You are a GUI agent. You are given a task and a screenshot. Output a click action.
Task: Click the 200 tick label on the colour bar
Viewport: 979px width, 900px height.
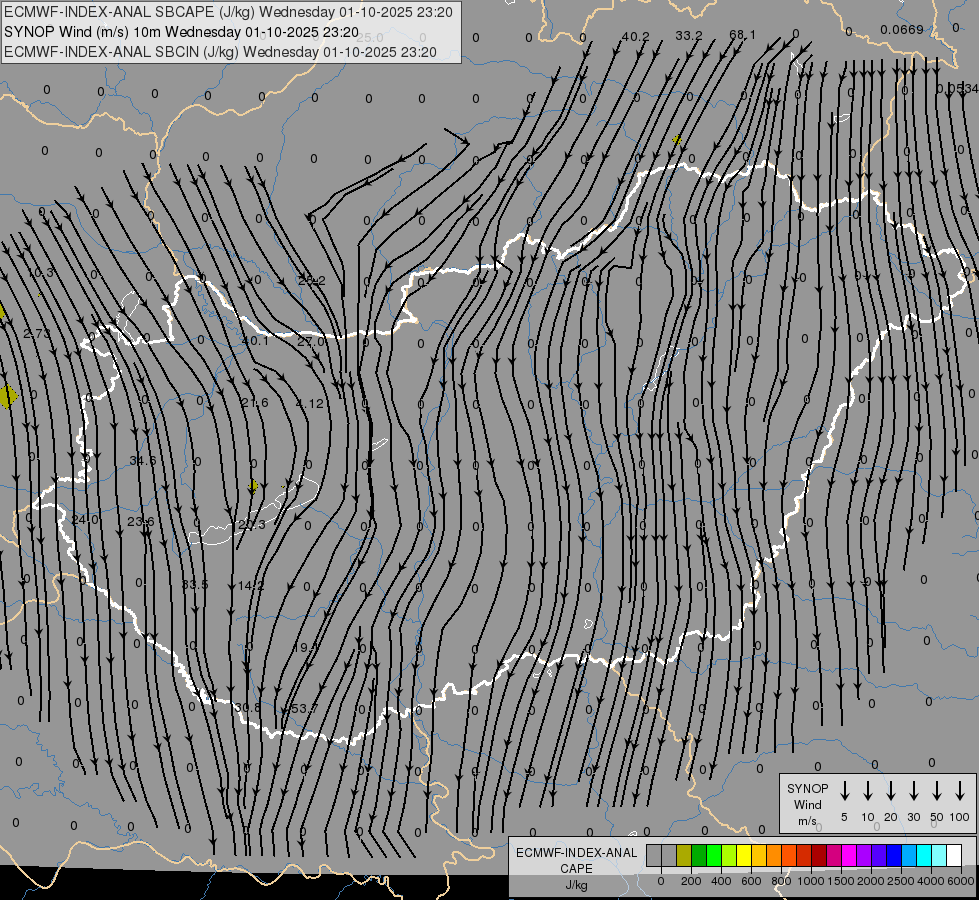tap(691, 881)
